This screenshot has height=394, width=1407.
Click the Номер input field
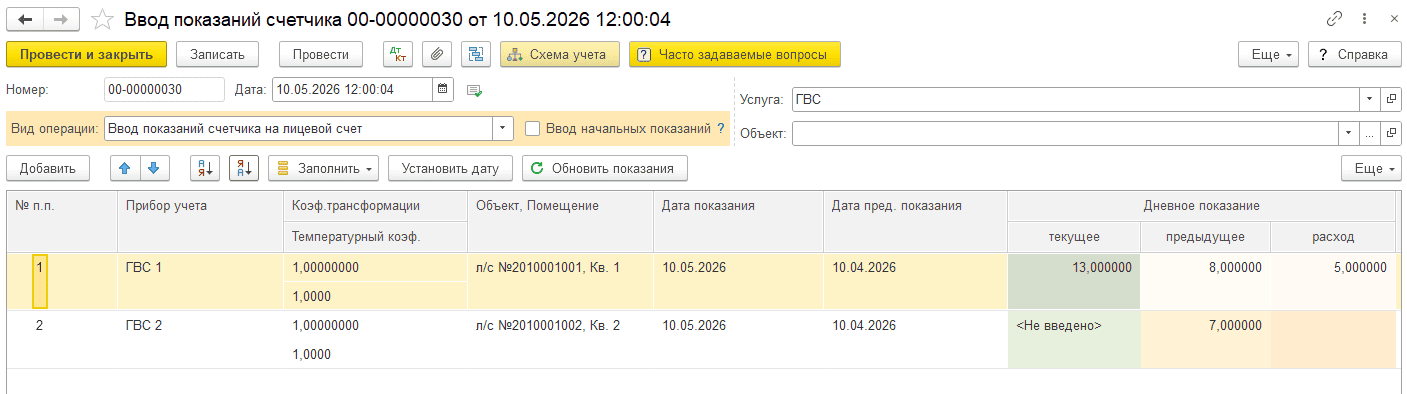(164, 89)
